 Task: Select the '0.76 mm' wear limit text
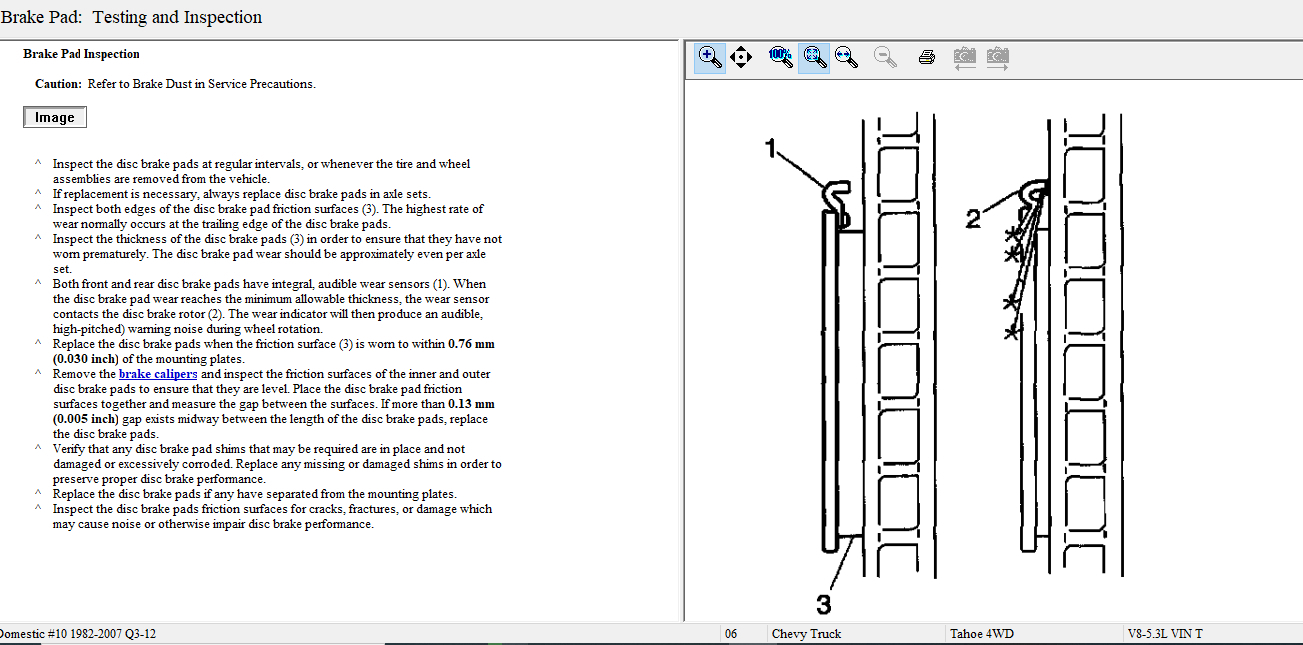471,344
